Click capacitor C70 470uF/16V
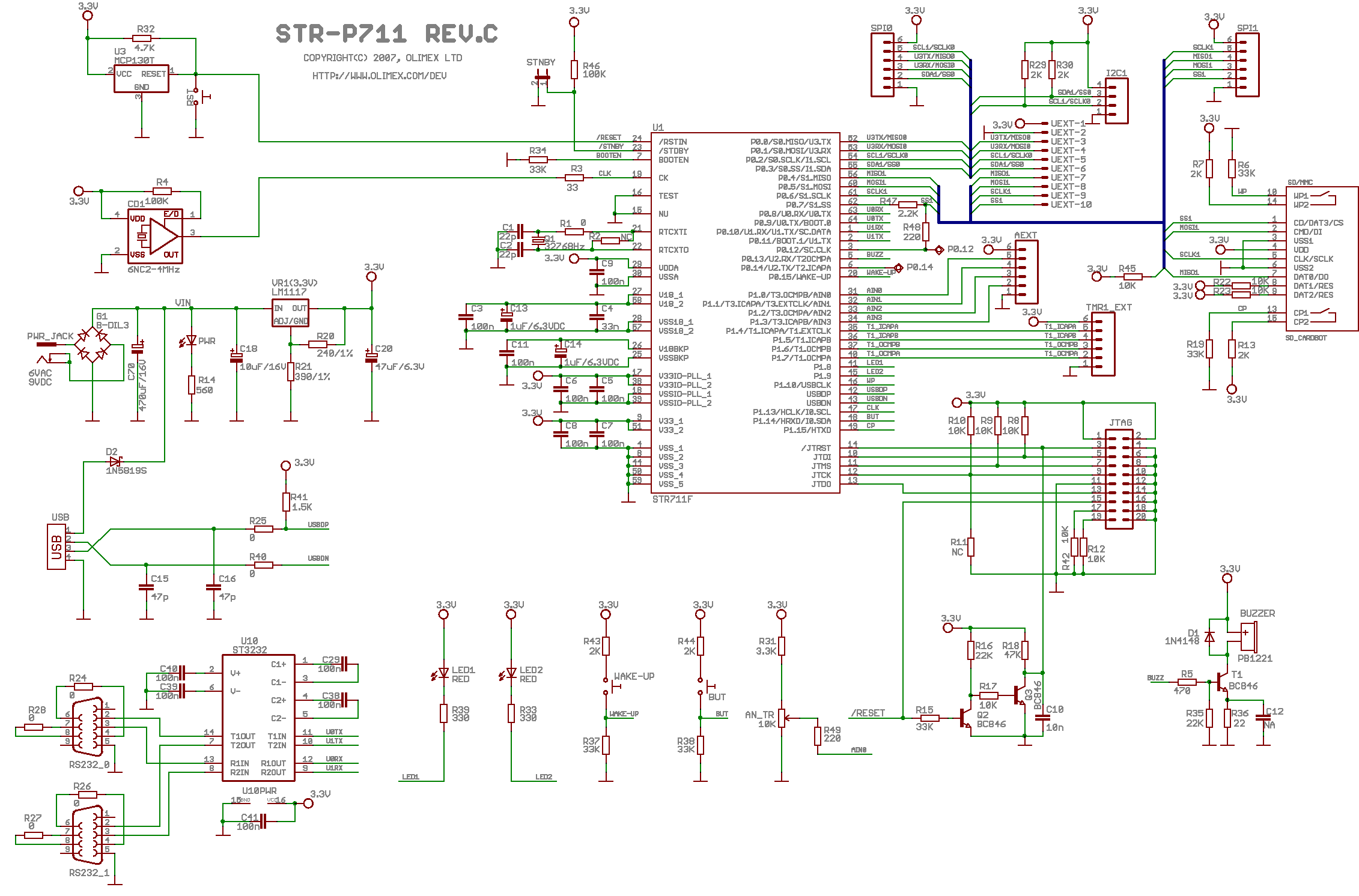Image resolution: width=1359 pixels, height=896 pixels. tap(138, 347)
